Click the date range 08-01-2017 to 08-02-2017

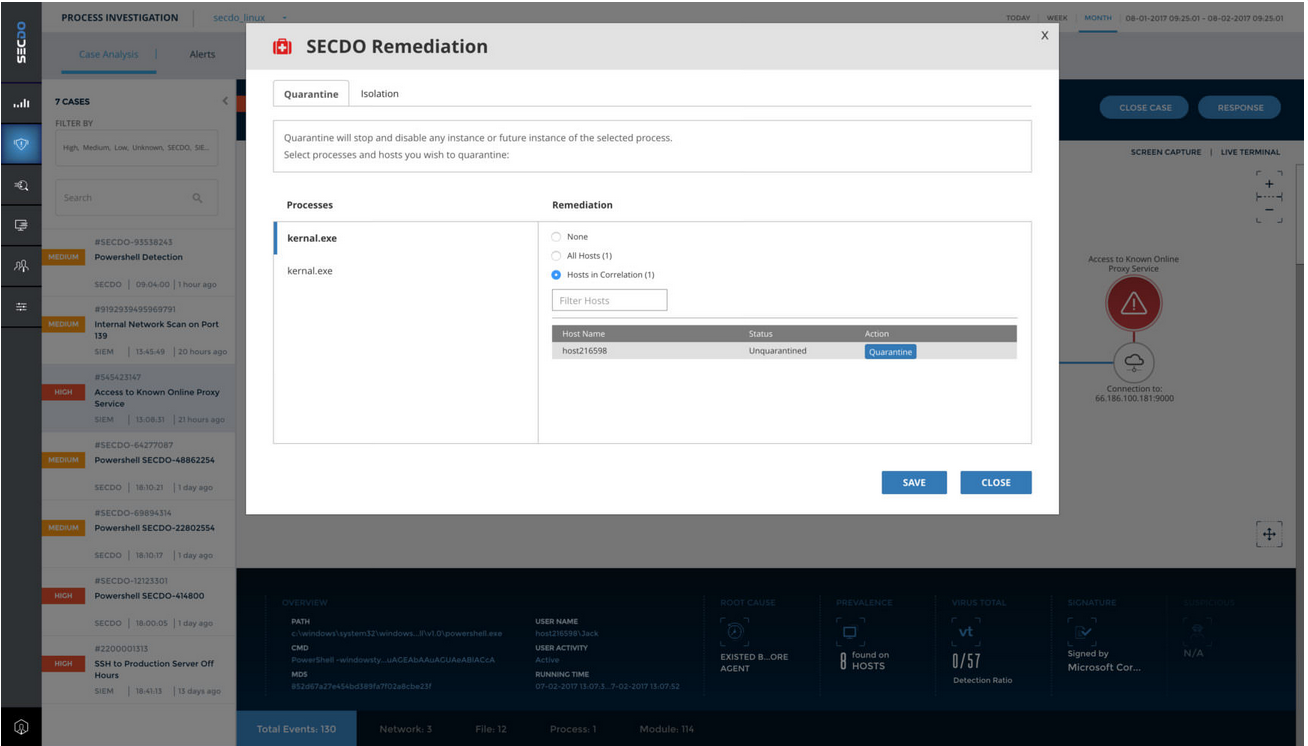[1204, 18]
